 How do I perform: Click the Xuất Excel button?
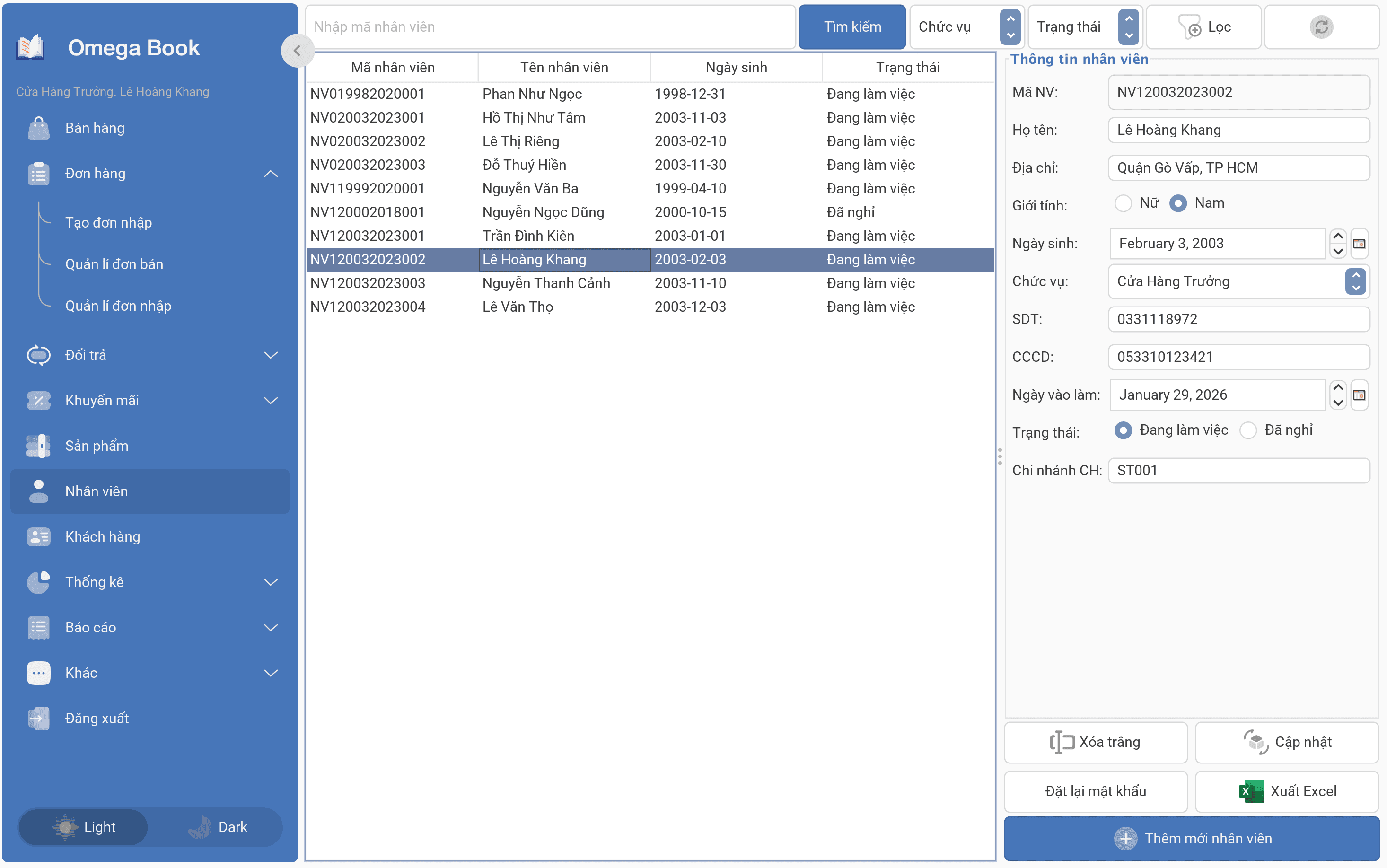click(x=1287, y=791)
